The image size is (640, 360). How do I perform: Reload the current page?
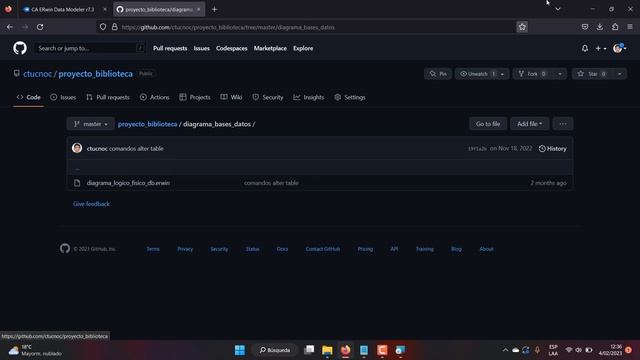40,27
